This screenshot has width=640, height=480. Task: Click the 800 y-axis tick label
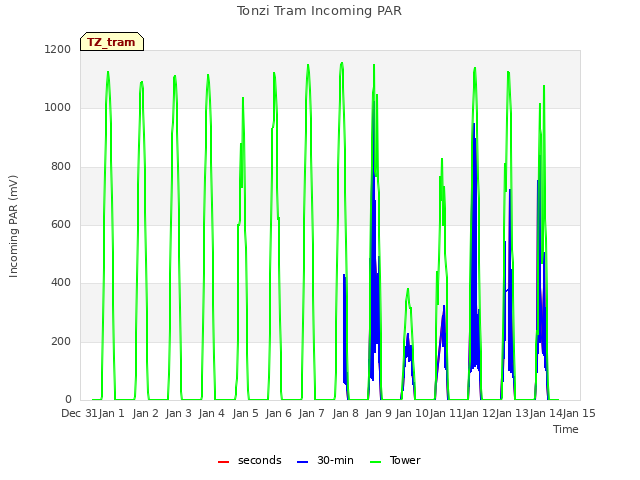61,167
